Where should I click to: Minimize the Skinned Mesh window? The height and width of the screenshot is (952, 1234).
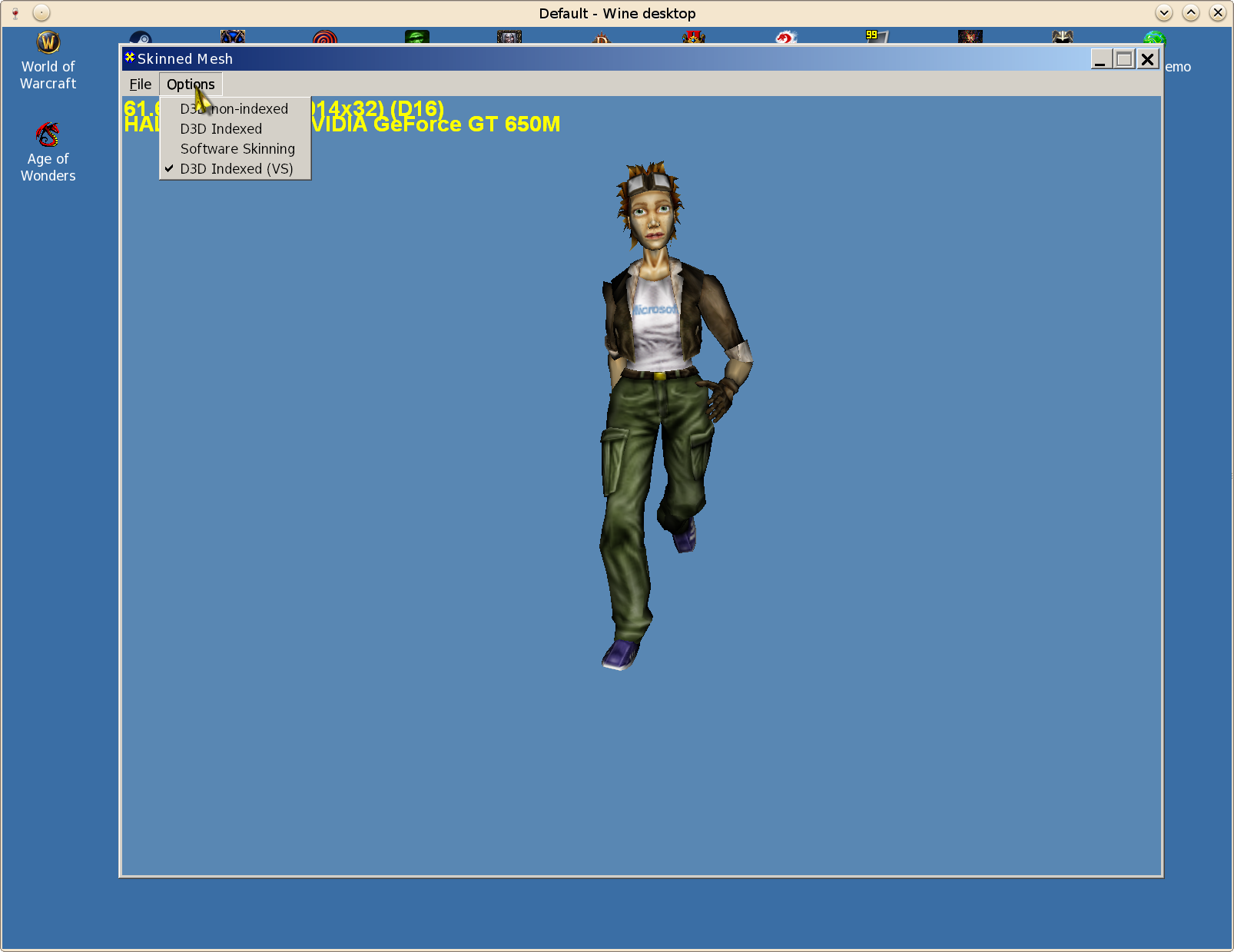point(1100,59)
